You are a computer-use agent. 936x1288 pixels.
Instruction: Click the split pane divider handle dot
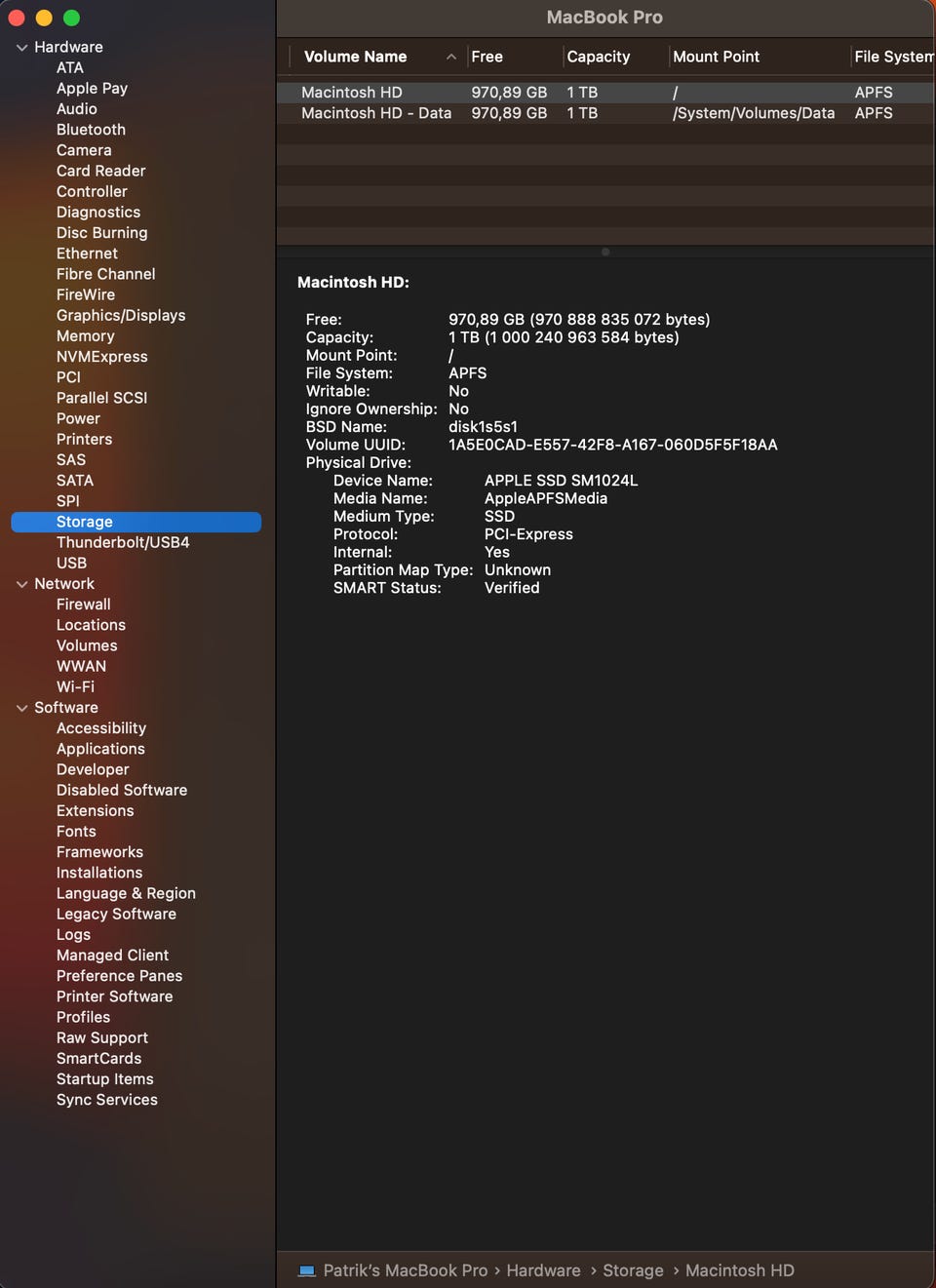(x=605, y=252)
